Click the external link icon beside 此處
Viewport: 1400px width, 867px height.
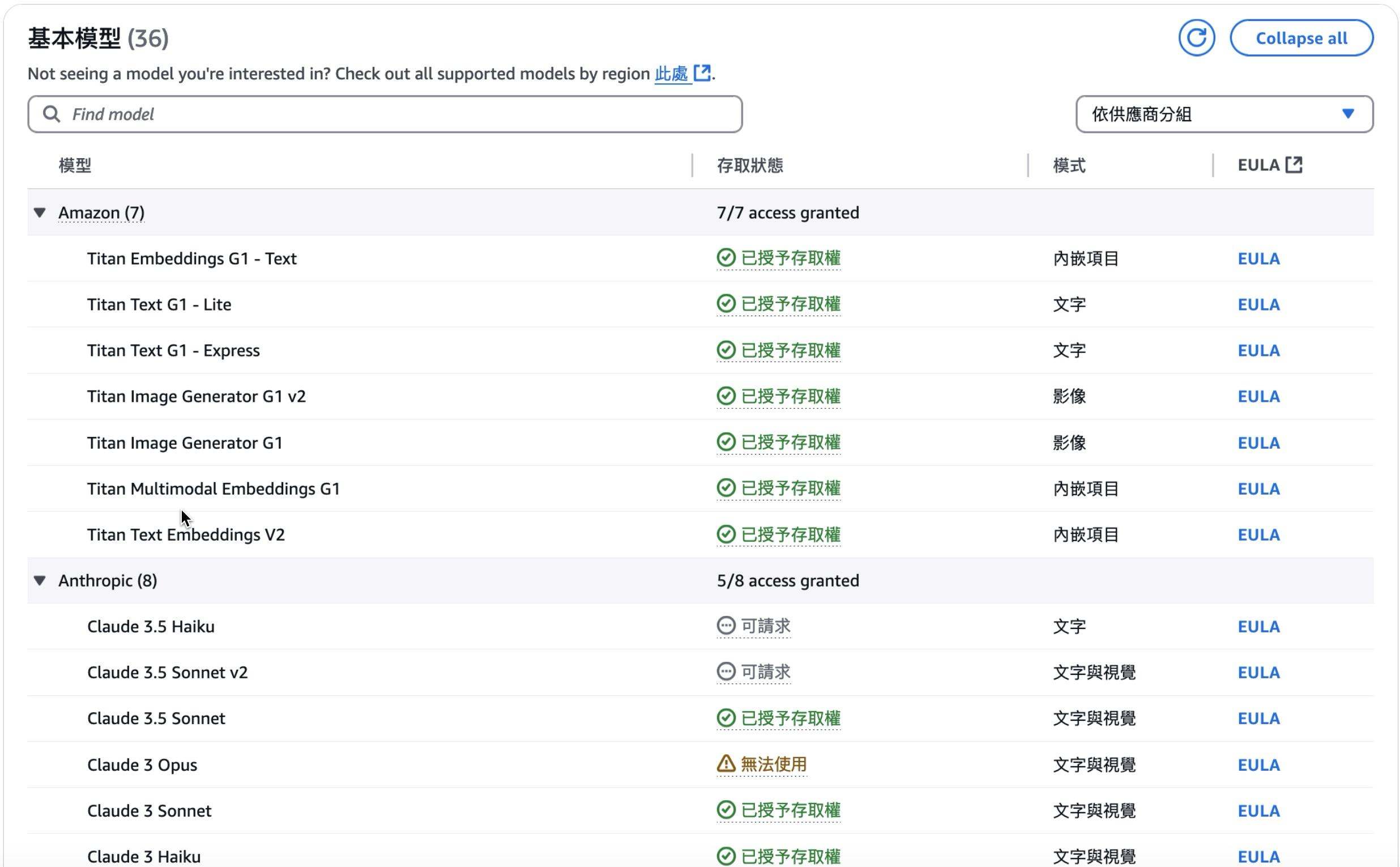(x=702, y=73)
